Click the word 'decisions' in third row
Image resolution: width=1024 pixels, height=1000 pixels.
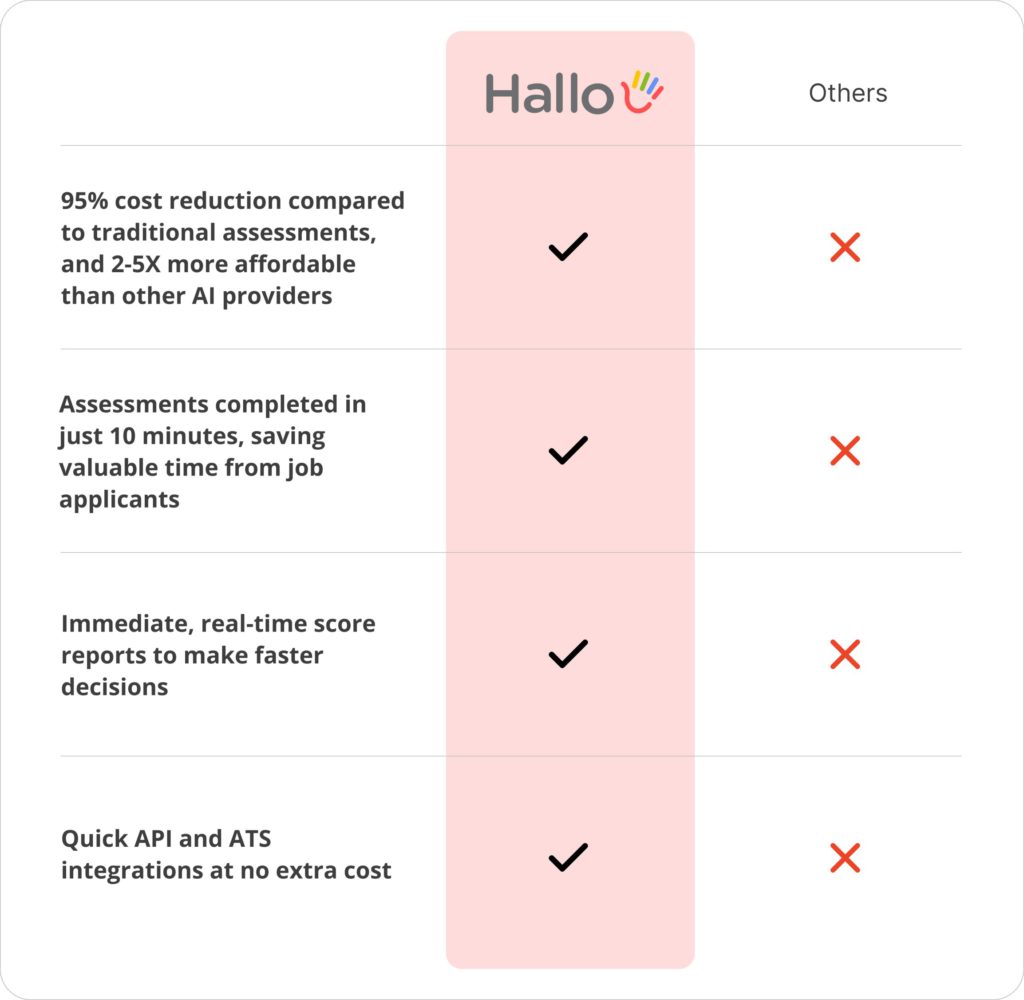(114, 687)
